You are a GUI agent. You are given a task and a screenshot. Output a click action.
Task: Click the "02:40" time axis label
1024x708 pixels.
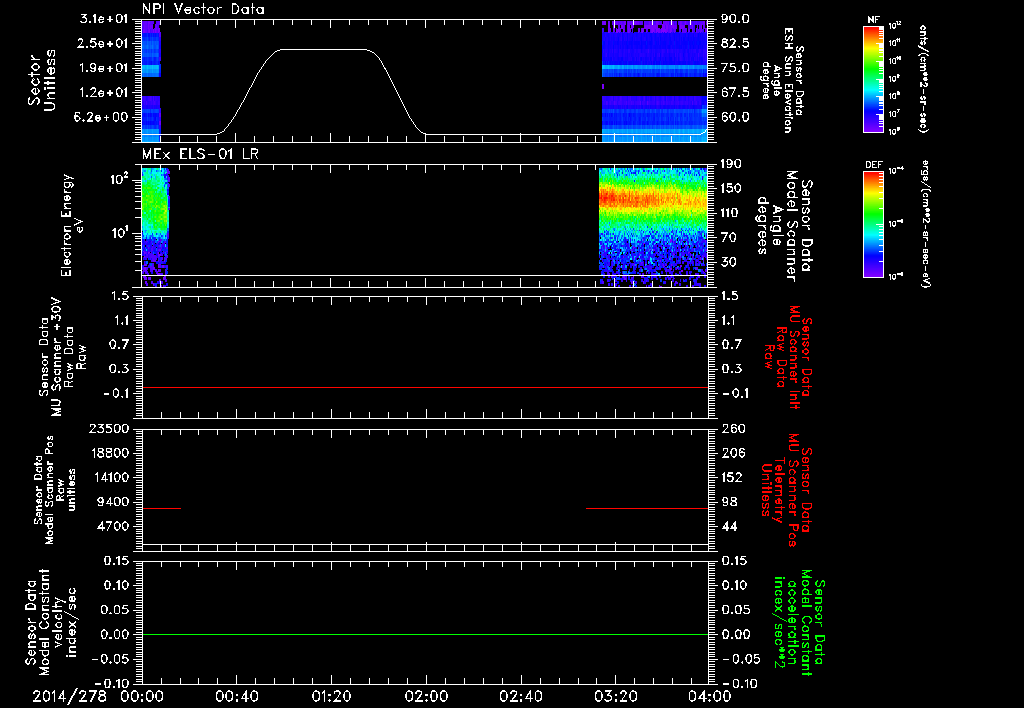click(520, 696)
